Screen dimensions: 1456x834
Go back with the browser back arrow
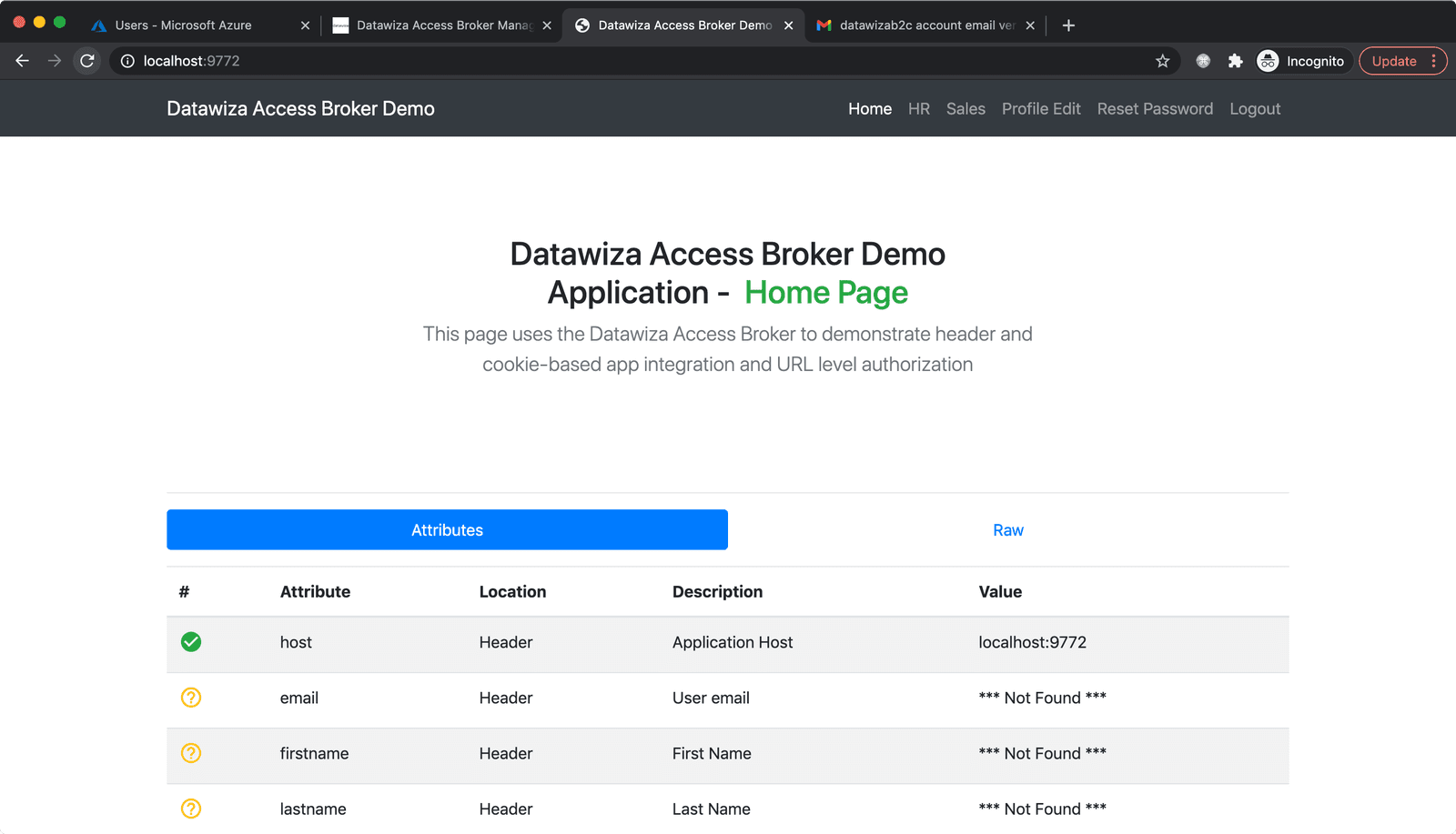(x=23, y=61)
